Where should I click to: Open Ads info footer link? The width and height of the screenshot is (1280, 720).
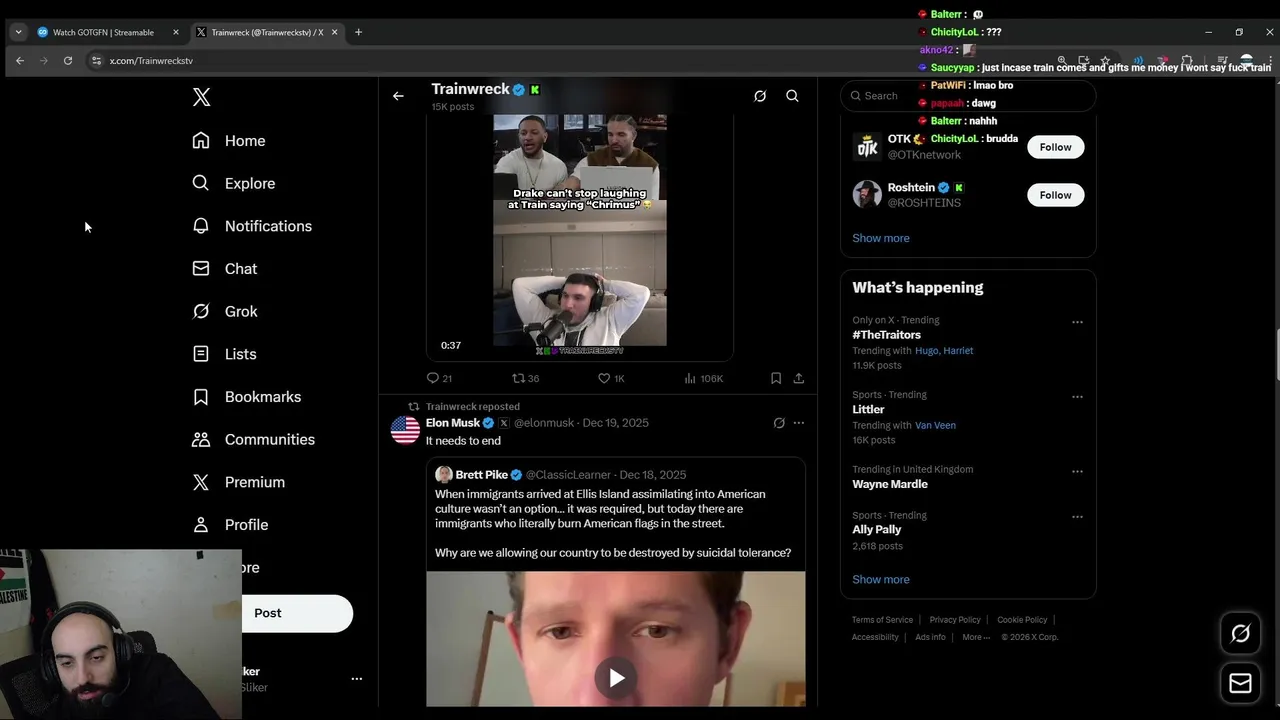click(930, 637)
